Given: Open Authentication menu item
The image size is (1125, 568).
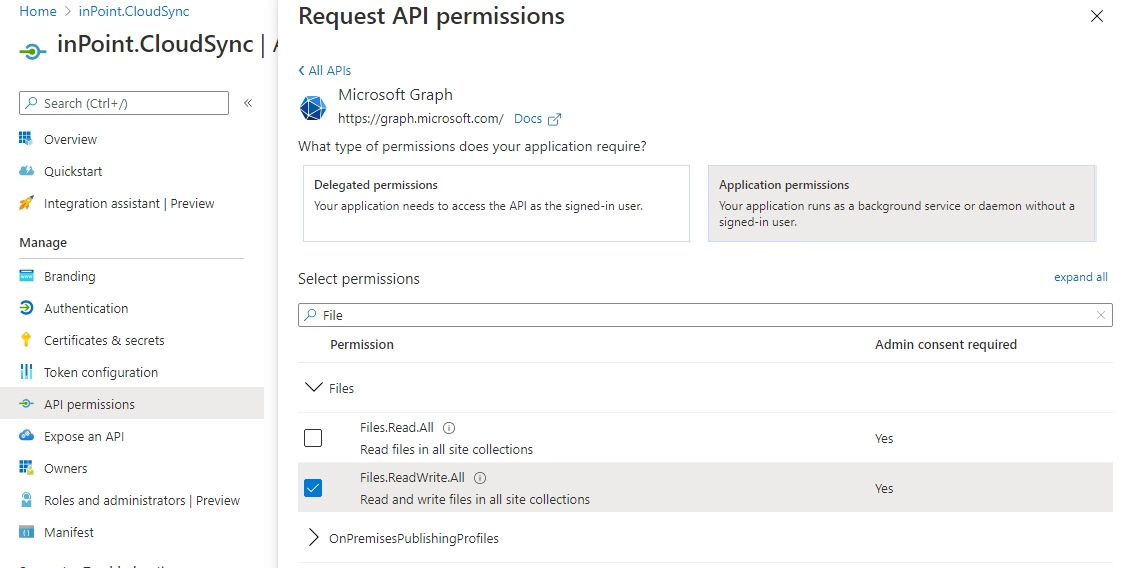Looking at the screenshot, I should 86,308.
